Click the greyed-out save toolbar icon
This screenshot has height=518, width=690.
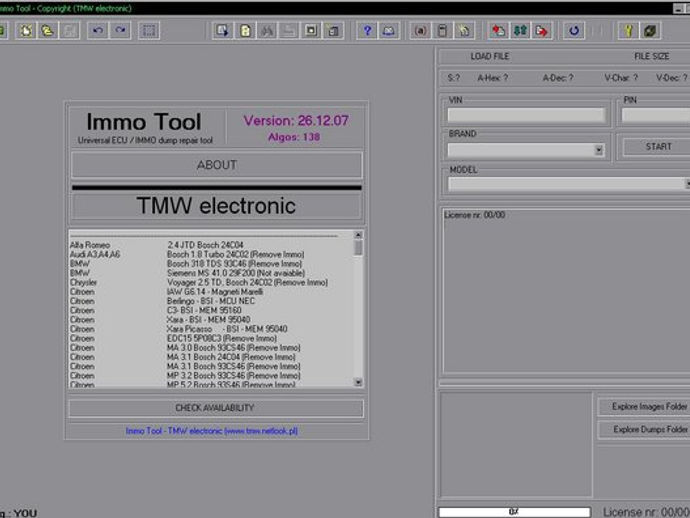pos(69,31)
